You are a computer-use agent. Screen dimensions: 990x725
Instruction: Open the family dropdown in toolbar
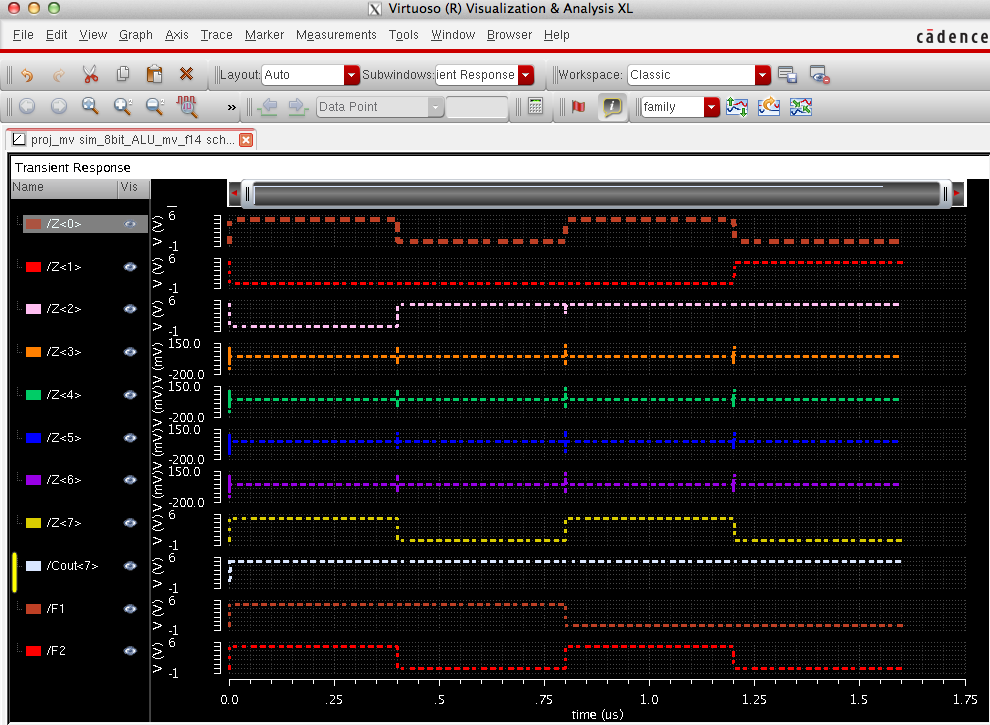pos(711,107)
